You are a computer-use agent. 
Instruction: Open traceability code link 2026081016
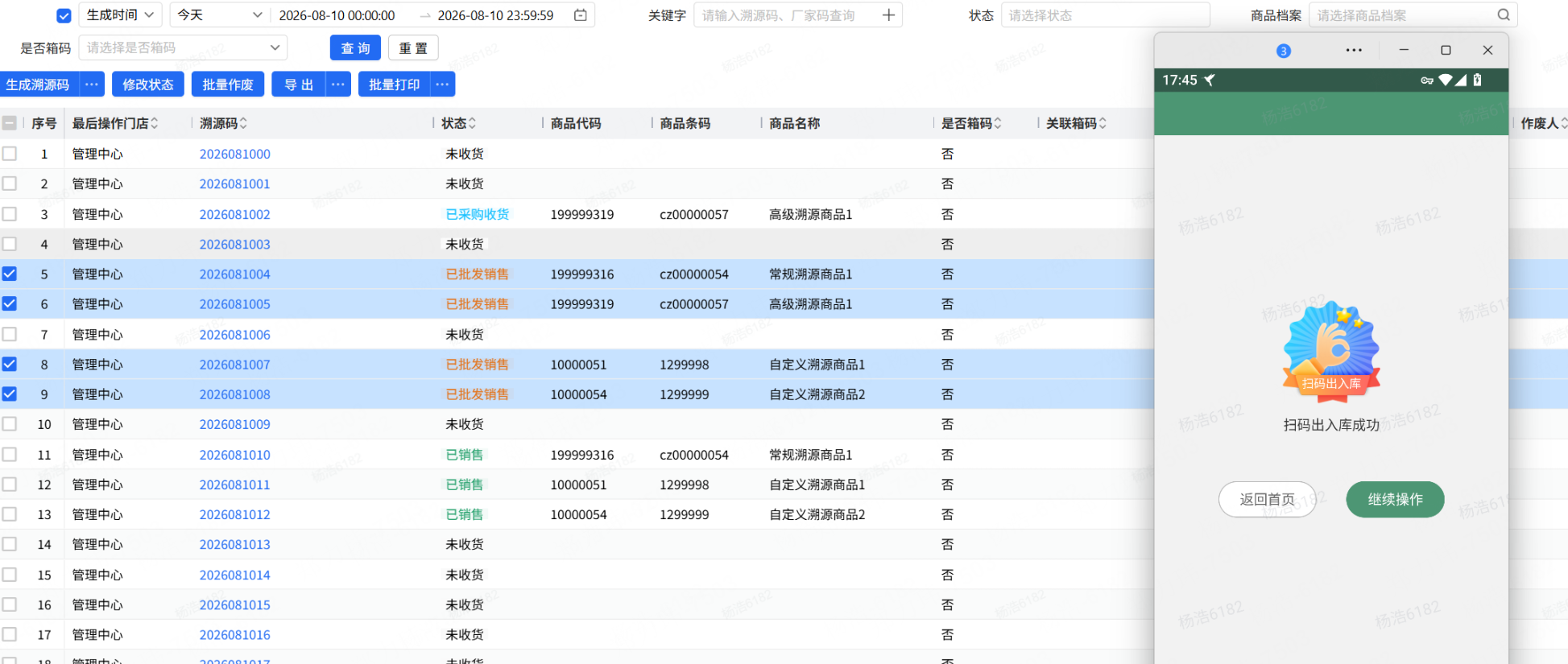[x=235, y=634]
